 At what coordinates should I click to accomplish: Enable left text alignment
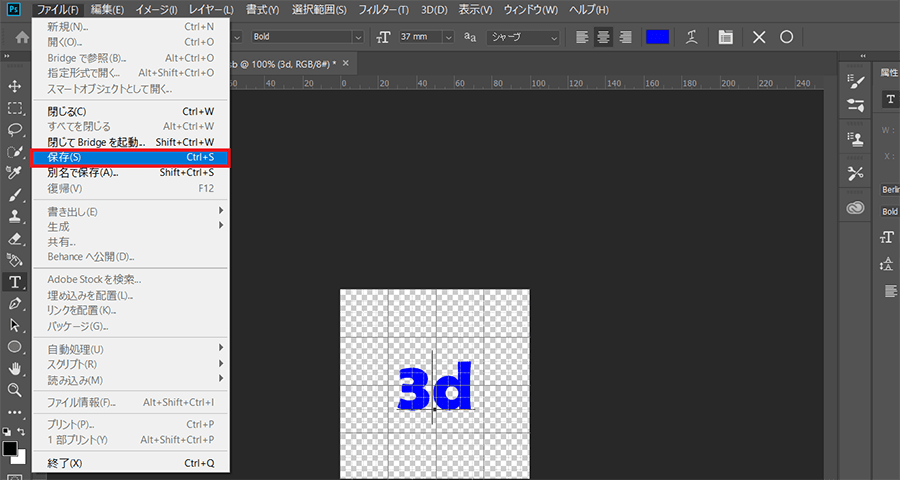583,37
